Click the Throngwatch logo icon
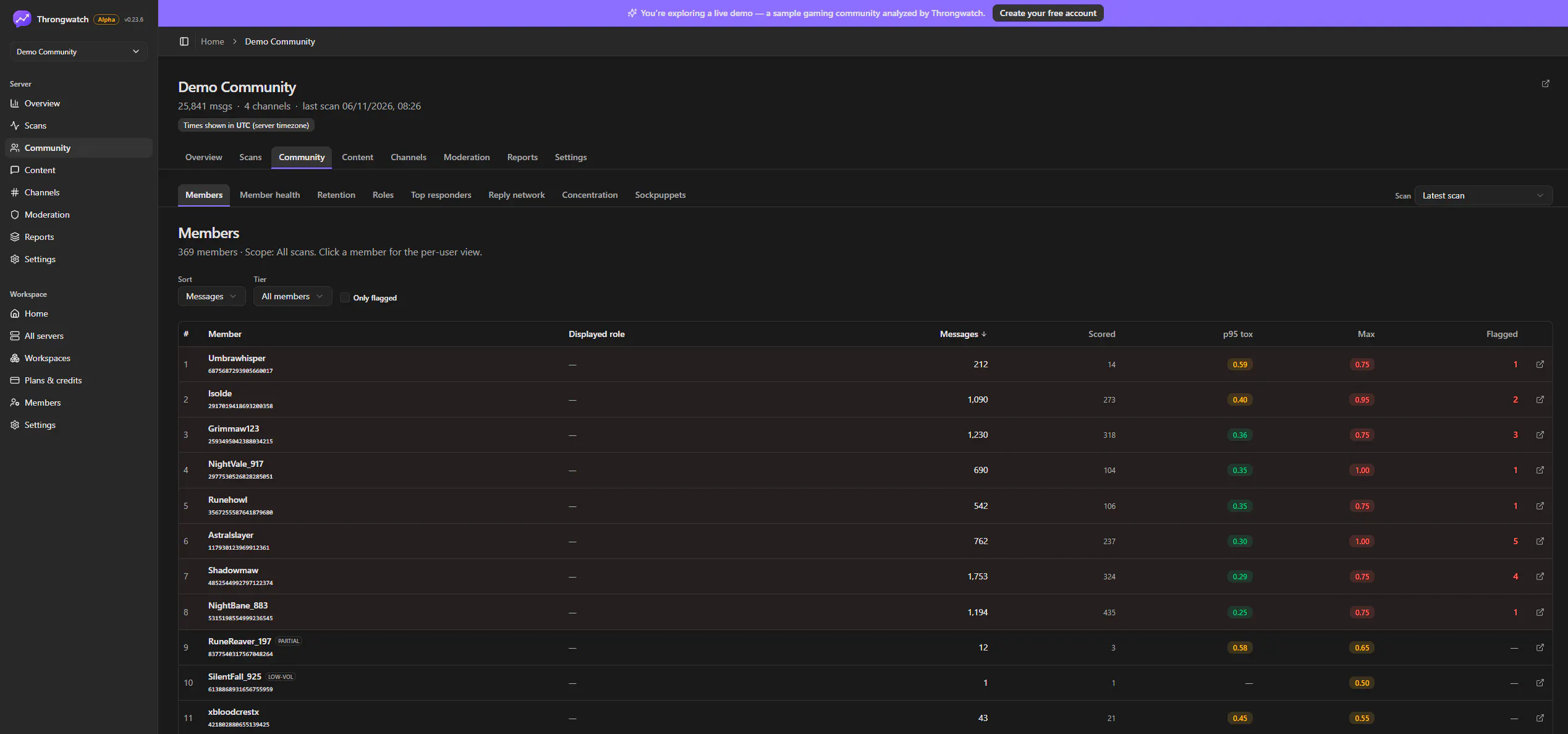 click(22, 19)
